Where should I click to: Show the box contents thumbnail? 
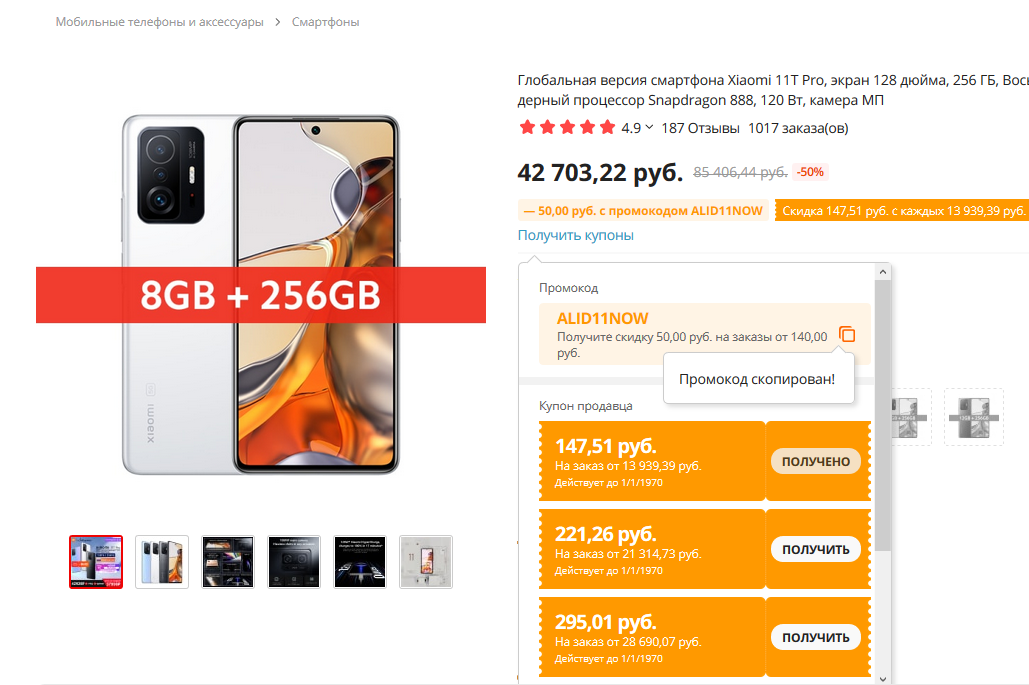tap(426, 562)
